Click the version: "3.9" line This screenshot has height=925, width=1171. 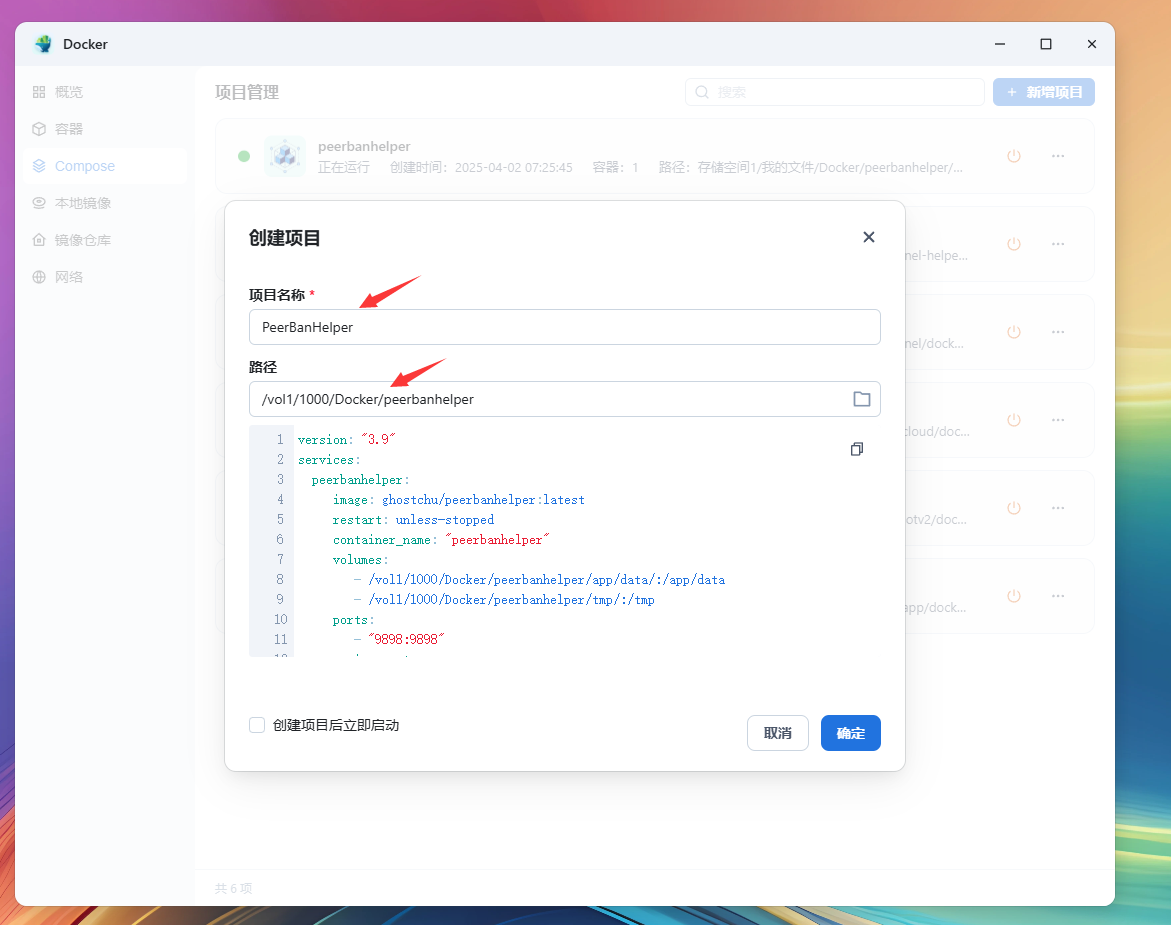point(347,440)
